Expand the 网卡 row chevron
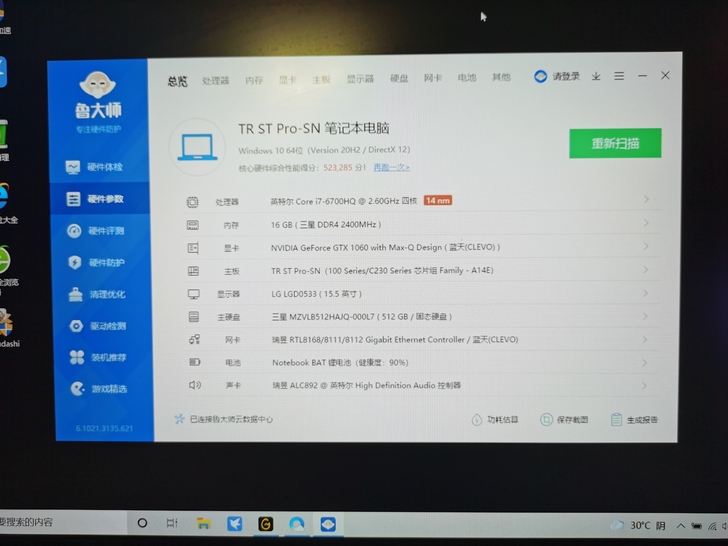728x546 pixels. (x=645, y=339)
